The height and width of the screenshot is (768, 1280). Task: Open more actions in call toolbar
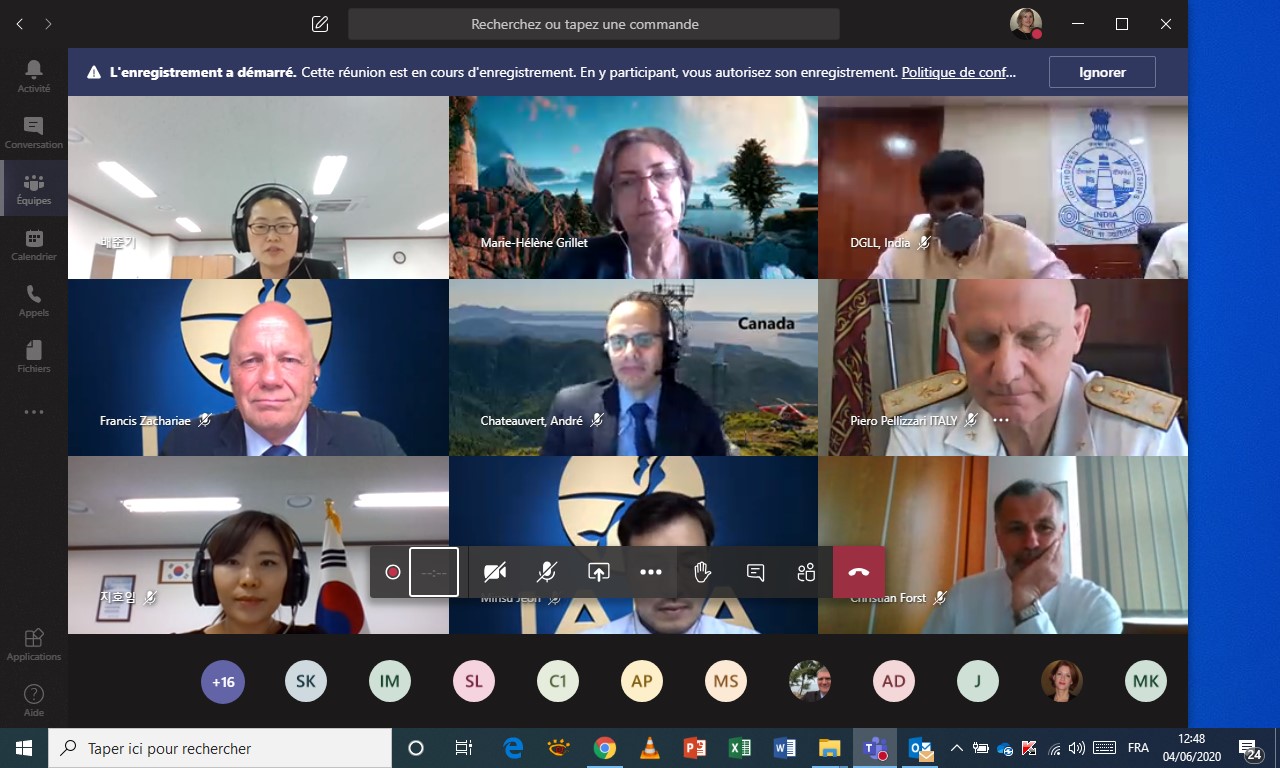pyautogui.click(x=651, y=572)
